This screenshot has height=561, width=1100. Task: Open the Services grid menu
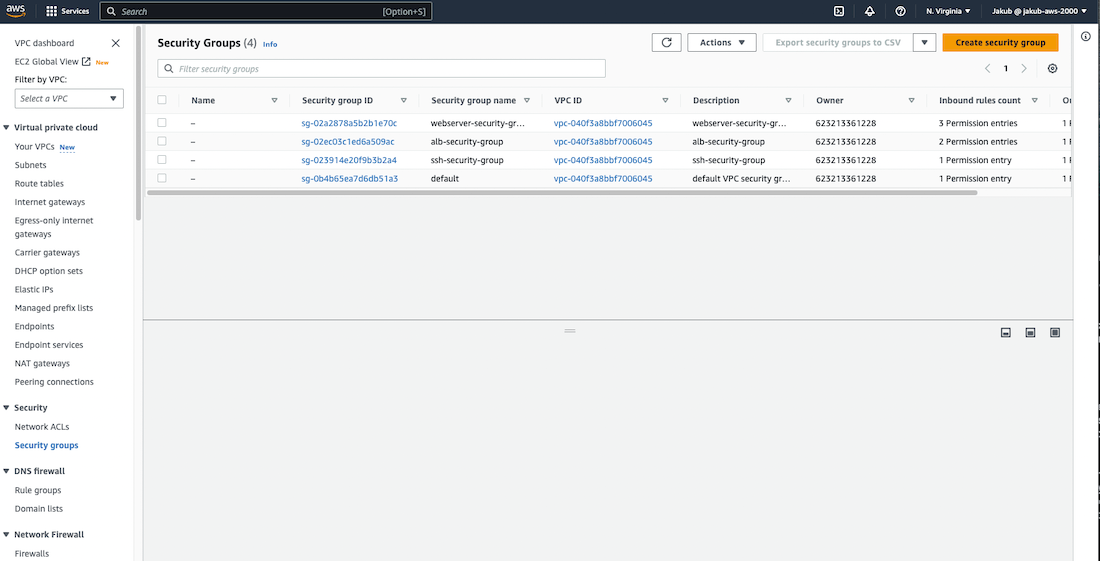(52, 11)
